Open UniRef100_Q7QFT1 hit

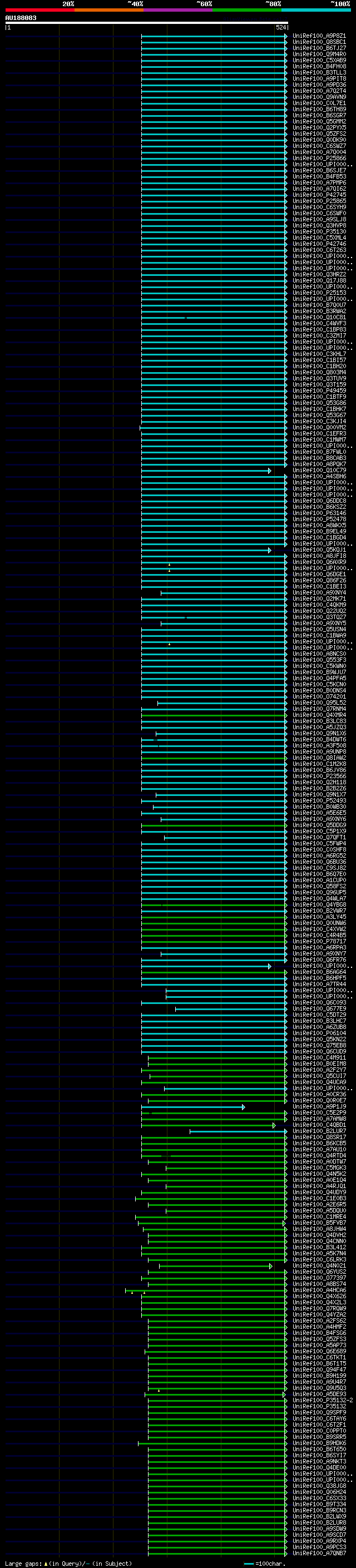319,838
